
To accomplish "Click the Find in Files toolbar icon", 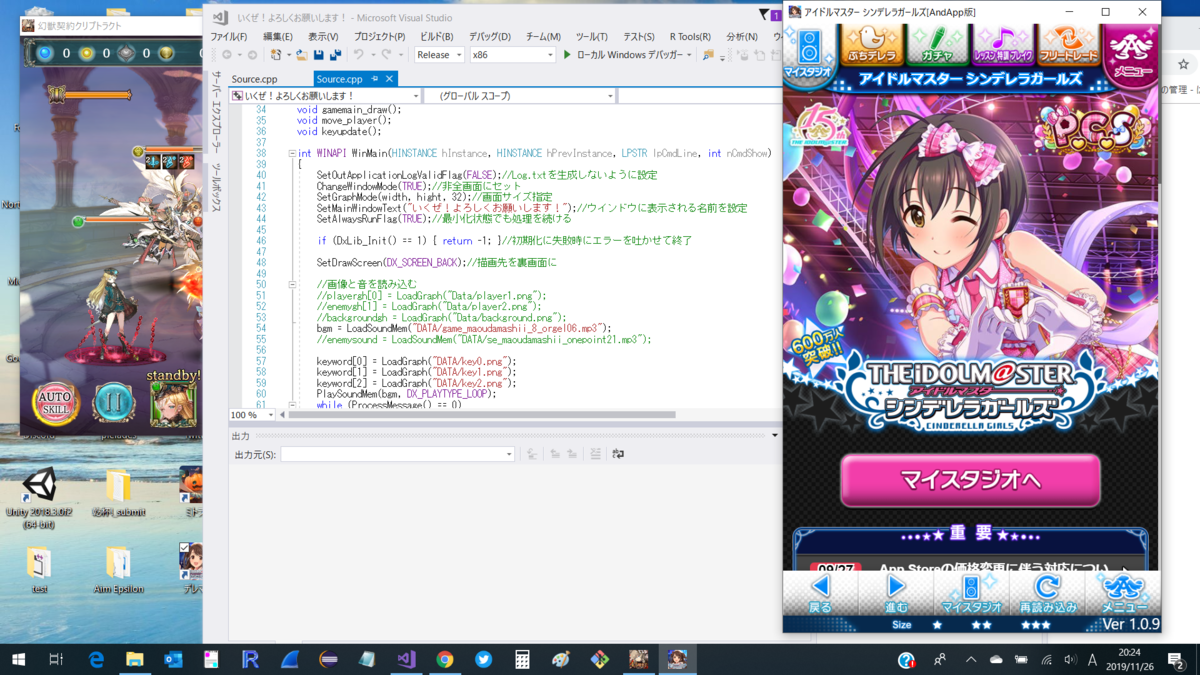I will [708, 55].
